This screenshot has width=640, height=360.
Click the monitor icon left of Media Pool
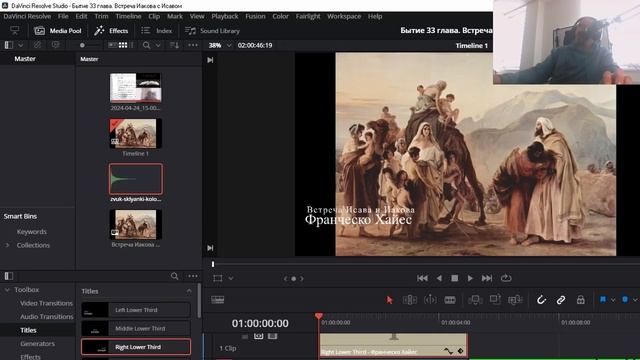pyautogui.click(x=15, y=31)
